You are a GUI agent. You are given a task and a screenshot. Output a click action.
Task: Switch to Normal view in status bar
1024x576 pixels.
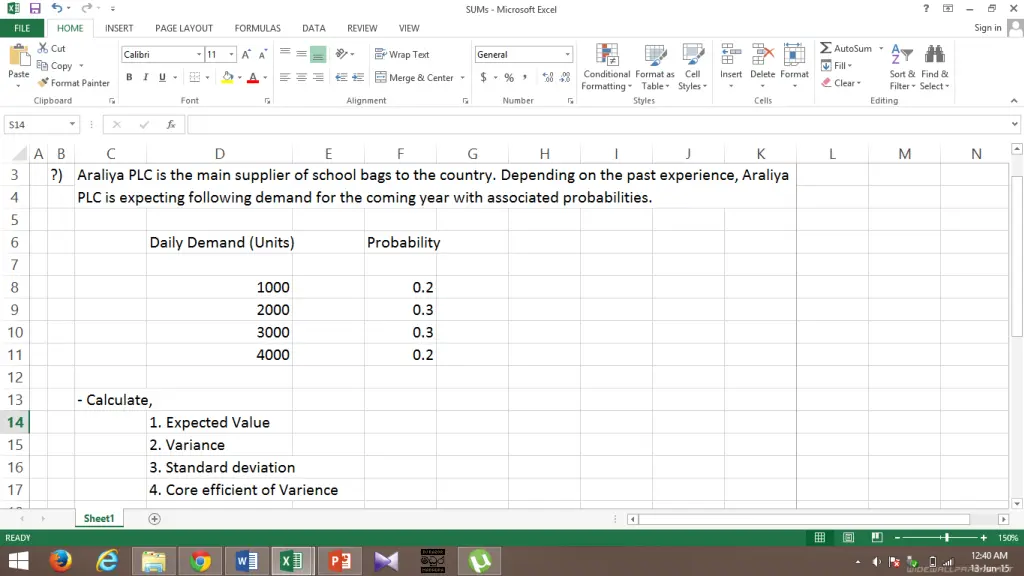pos(820,537)
